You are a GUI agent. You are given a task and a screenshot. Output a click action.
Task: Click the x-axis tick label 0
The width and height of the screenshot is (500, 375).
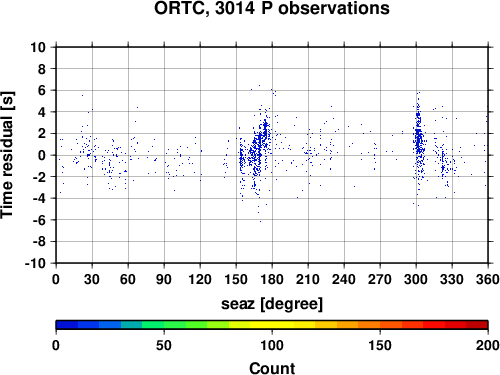tap(56, 279)
